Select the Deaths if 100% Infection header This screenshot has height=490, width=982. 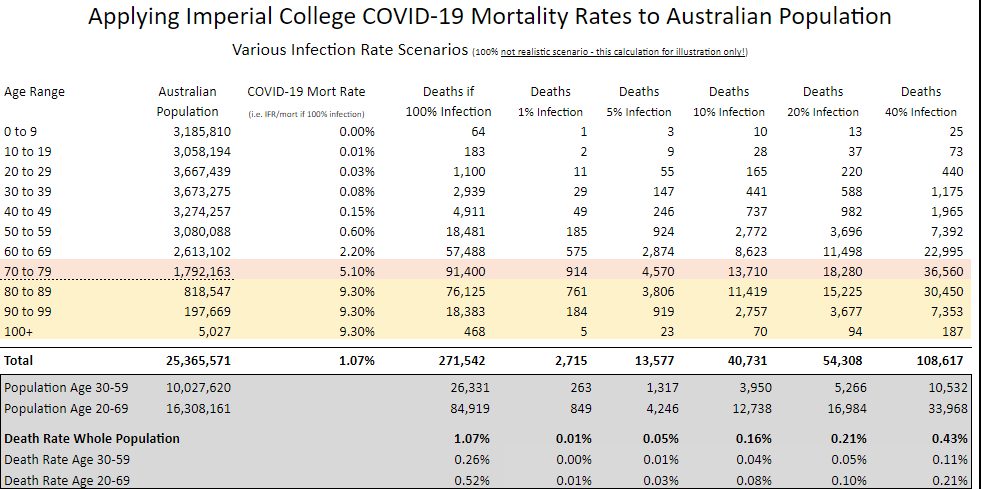(x=448, y=102)
